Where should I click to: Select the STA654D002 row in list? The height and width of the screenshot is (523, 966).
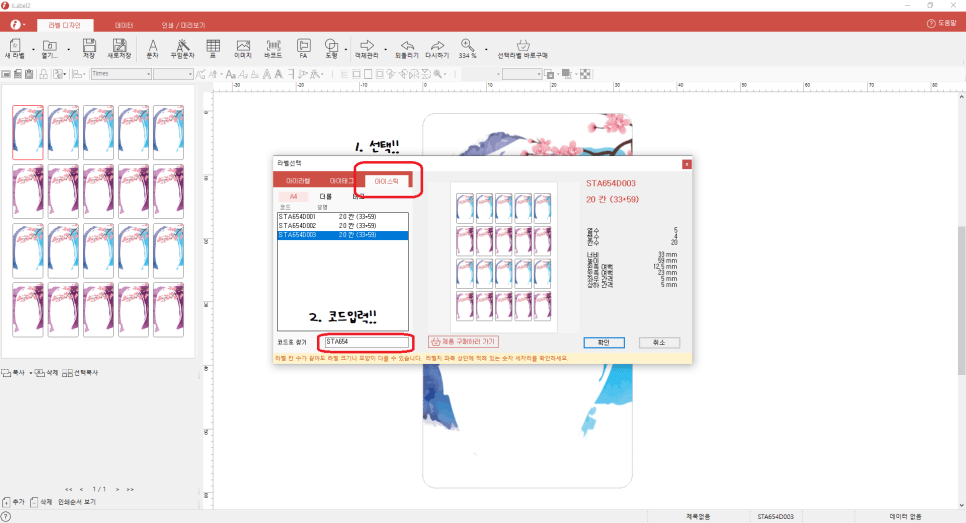pyautogui.click(x=343, y=226)
